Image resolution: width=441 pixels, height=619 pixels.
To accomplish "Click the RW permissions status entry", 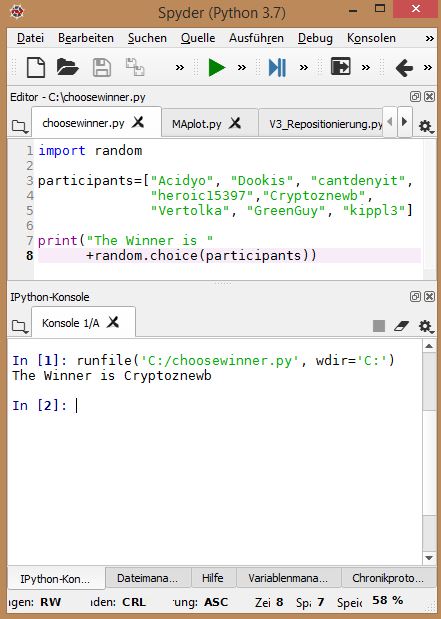I will (x=51, y=602).
